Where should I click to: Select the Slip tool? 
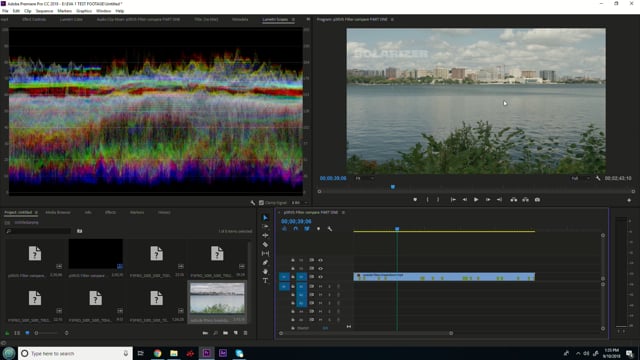pyautogui.click(x=265, y=253)
